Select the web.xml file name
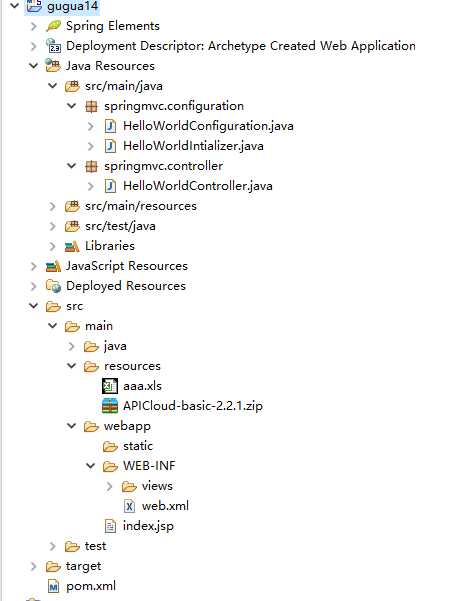The height and width of the screenshot is (601, 451). [x=165, y=506]
